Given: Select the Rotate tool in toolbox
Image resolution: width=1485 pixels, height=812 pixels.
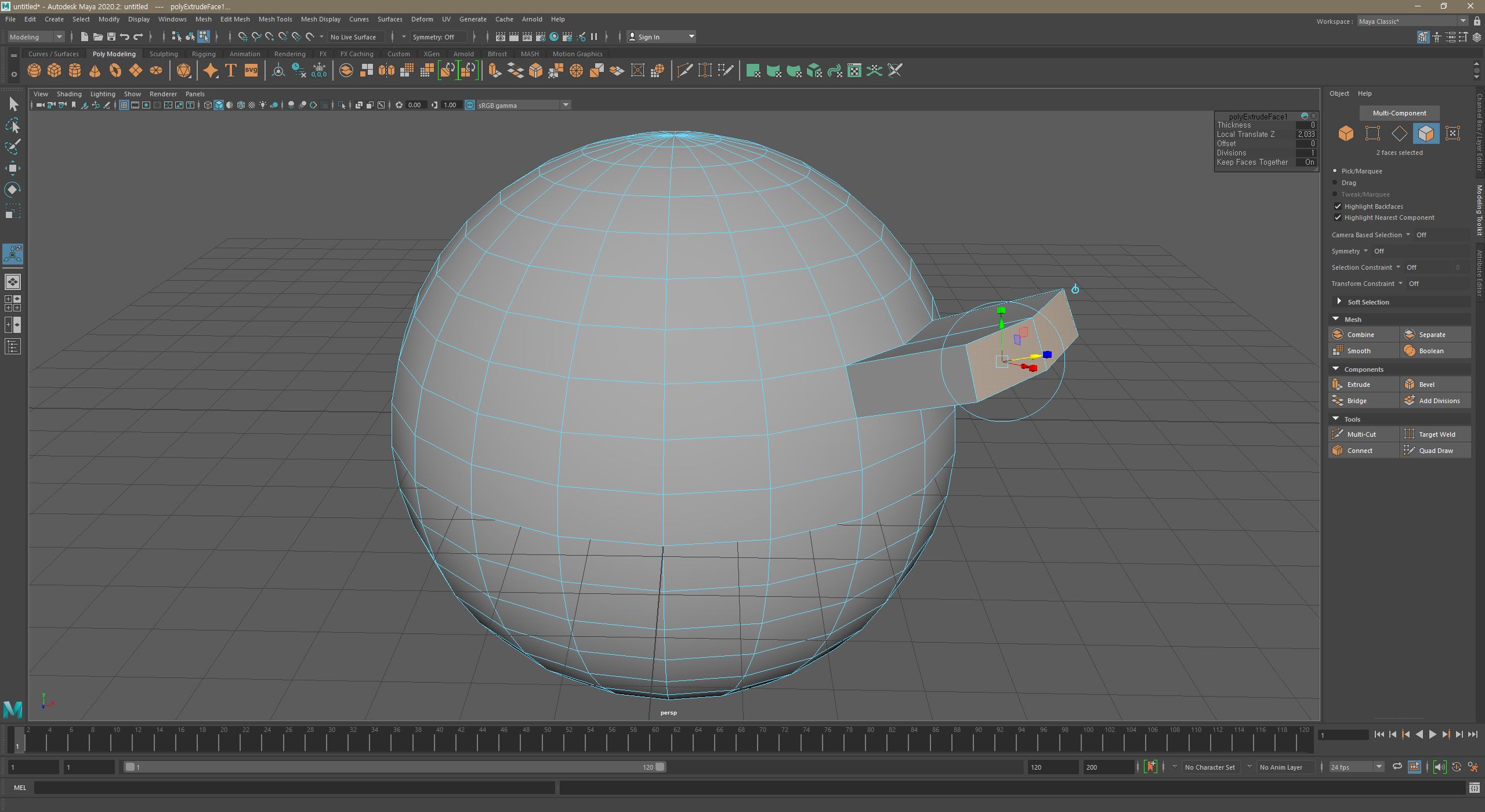Looking at the screenshot, I should (13, 190).
